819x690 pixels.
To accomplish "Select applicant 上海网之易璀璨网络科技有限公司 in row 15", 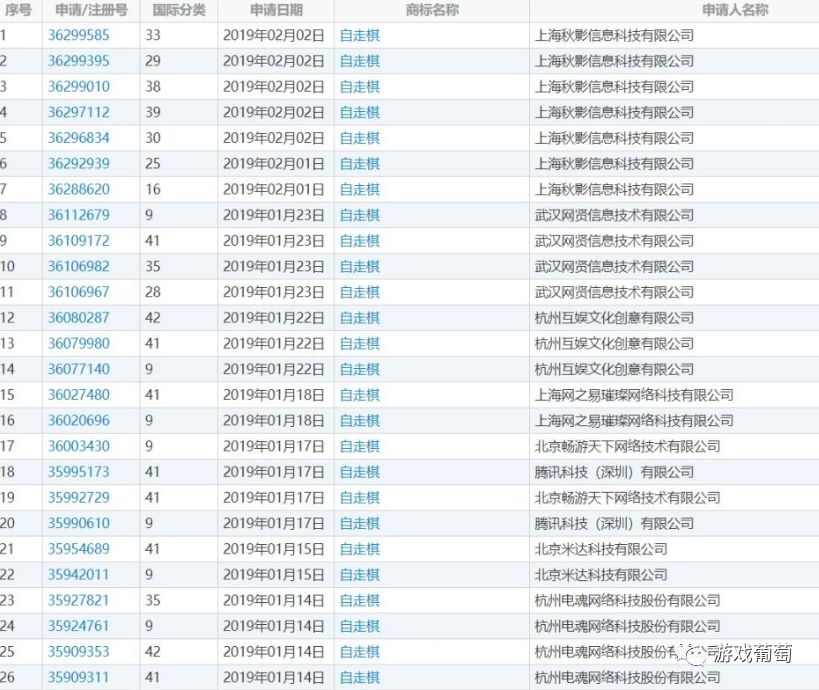I will point(634,395).
